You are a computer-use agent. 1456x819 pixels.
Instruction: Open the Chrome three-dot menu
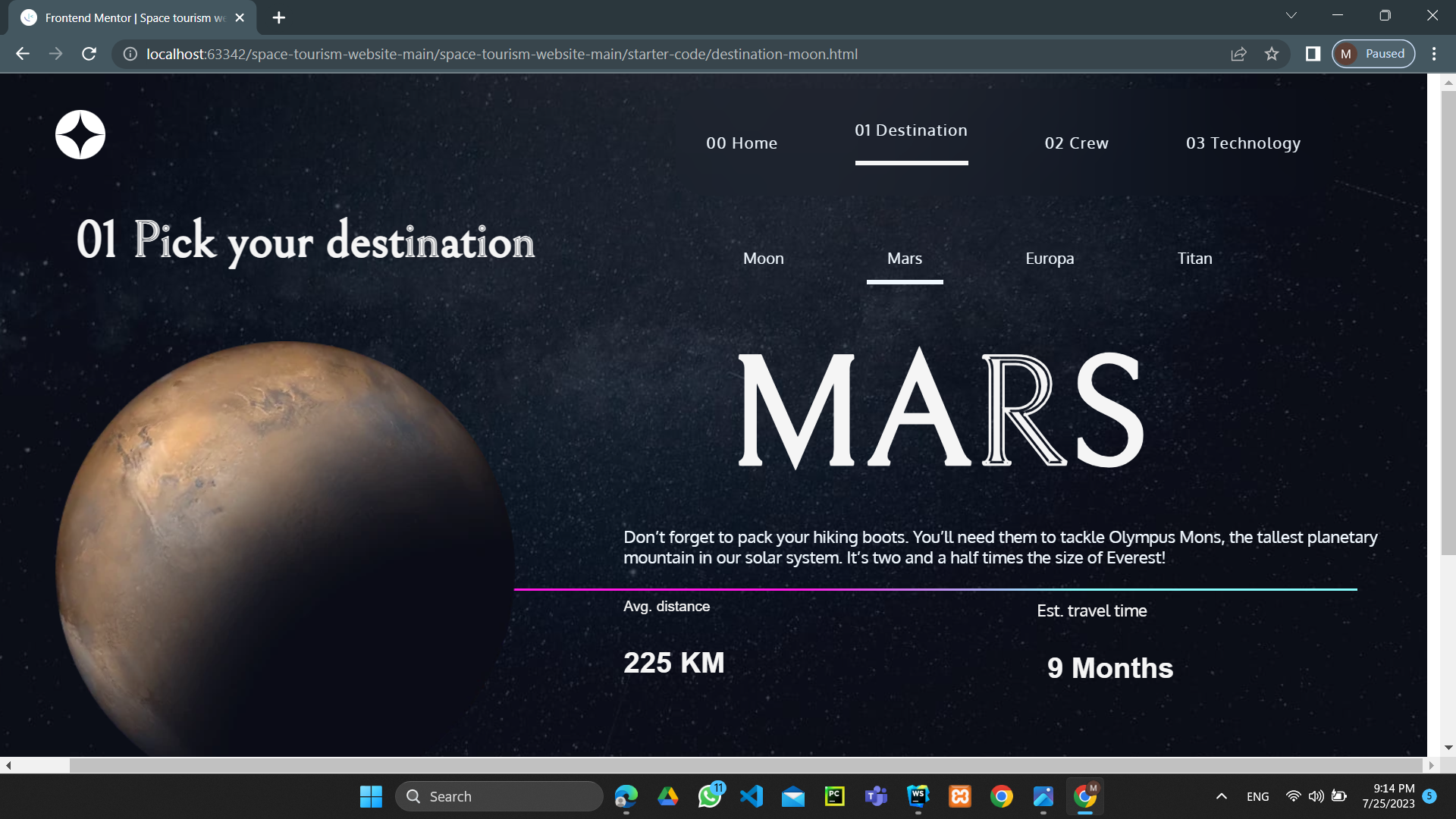click(1434, 54)
